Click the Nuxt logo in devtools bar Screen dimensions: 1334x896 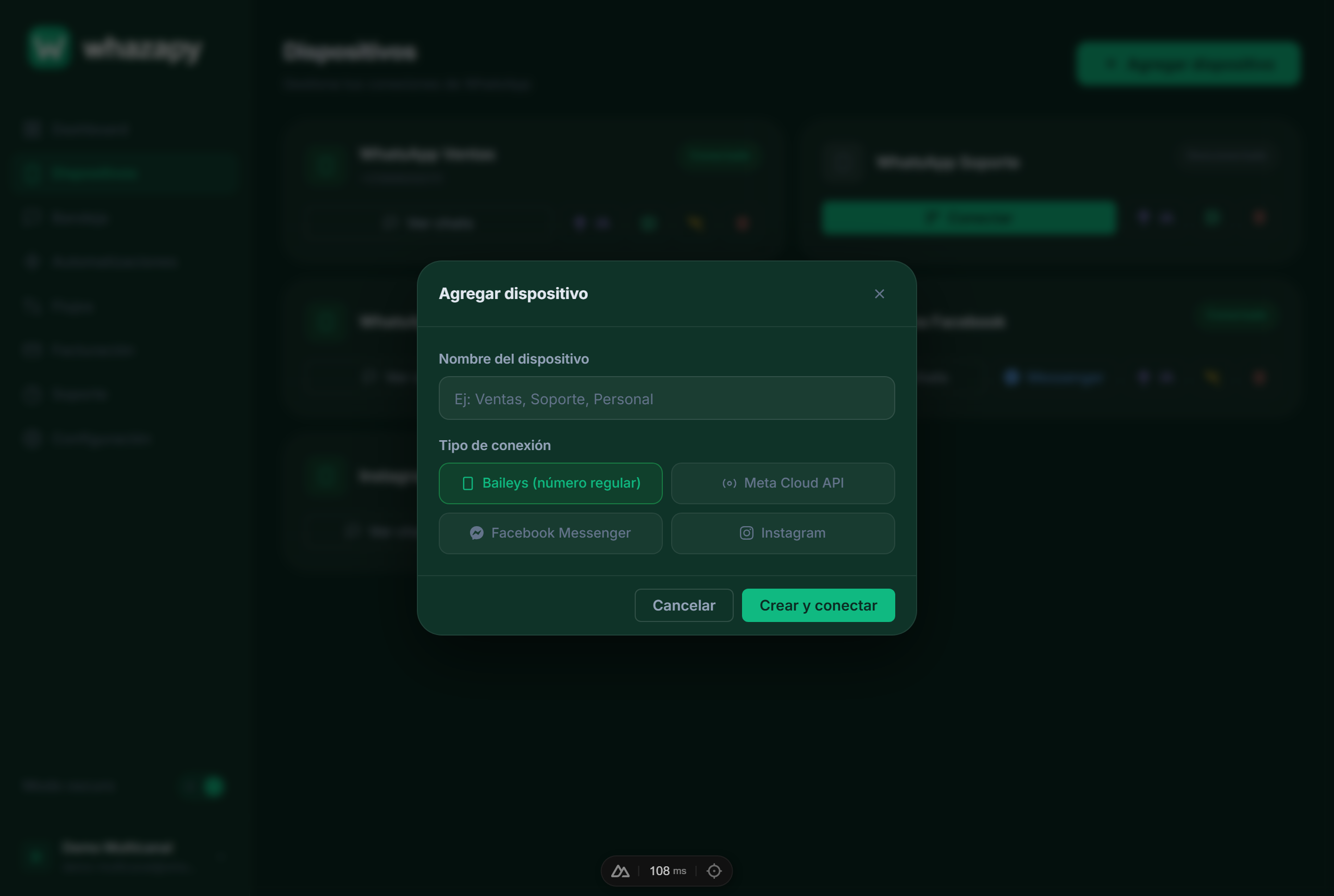click(x=620, y=871)
